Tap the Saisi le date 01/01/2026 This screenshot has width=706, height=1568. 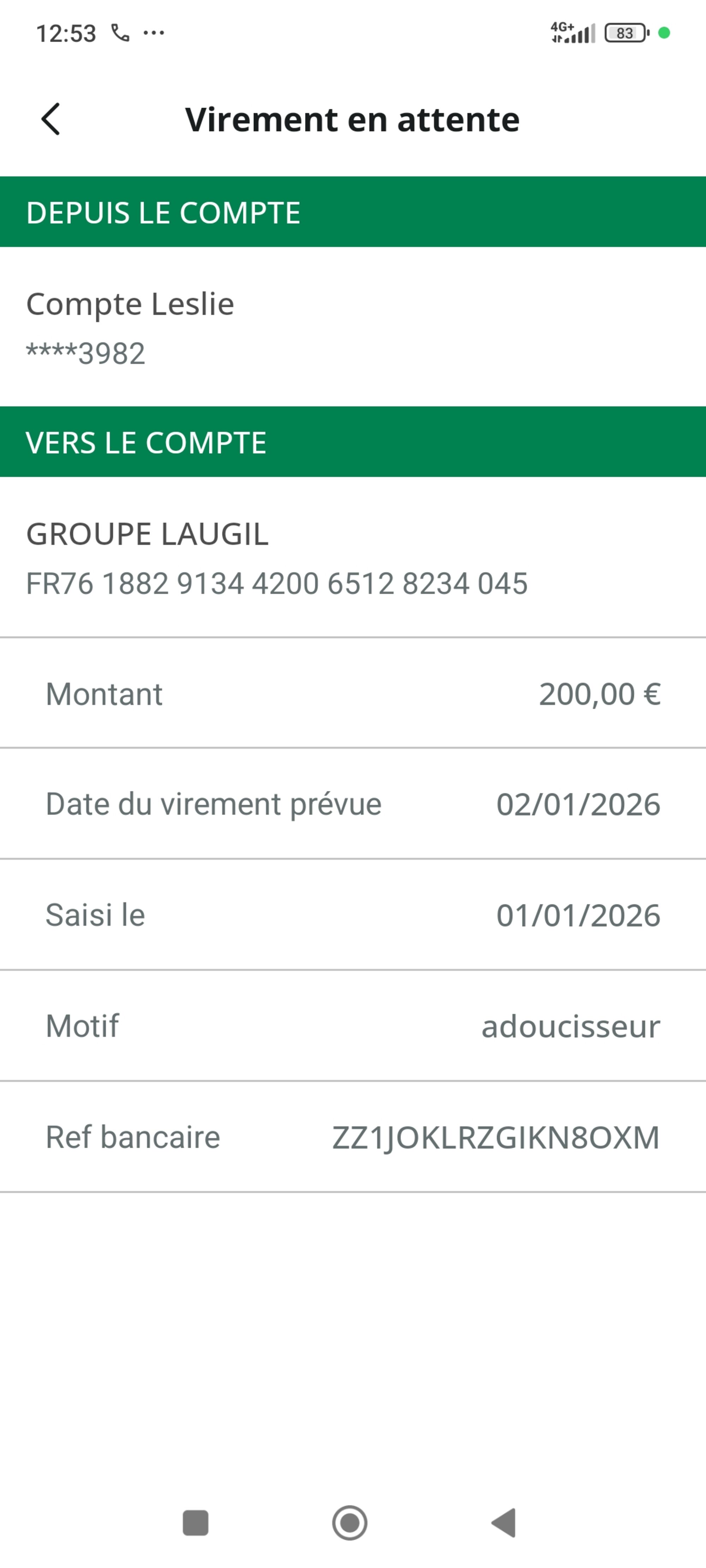click(x=578, y=915)
